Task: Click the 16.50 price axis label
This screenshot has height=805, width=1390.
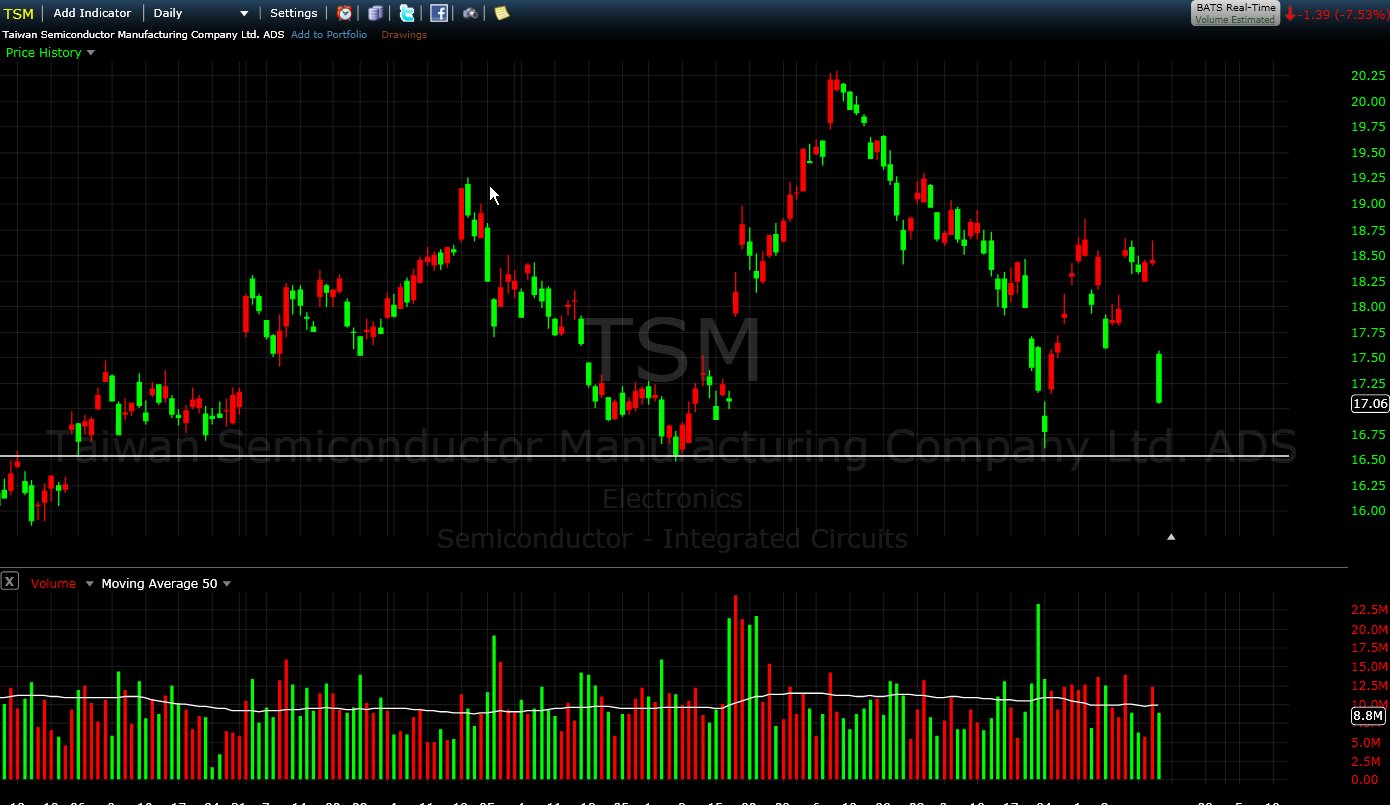Action: (x=1368, y=460)
